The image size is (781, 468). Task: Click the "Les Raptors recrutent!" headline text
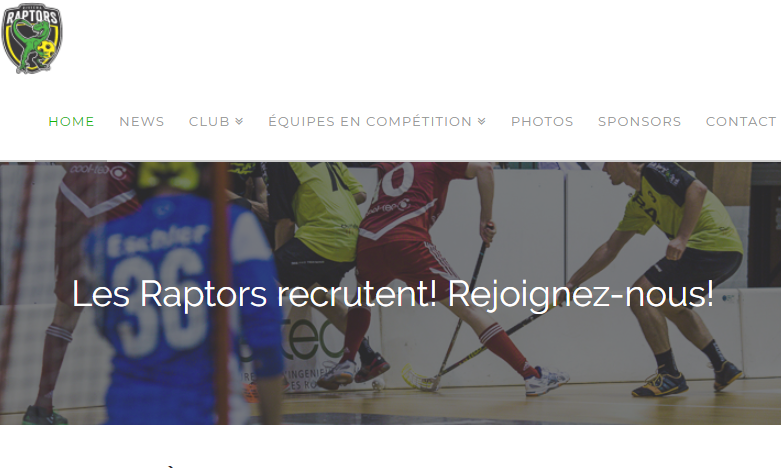pos(255,294)
